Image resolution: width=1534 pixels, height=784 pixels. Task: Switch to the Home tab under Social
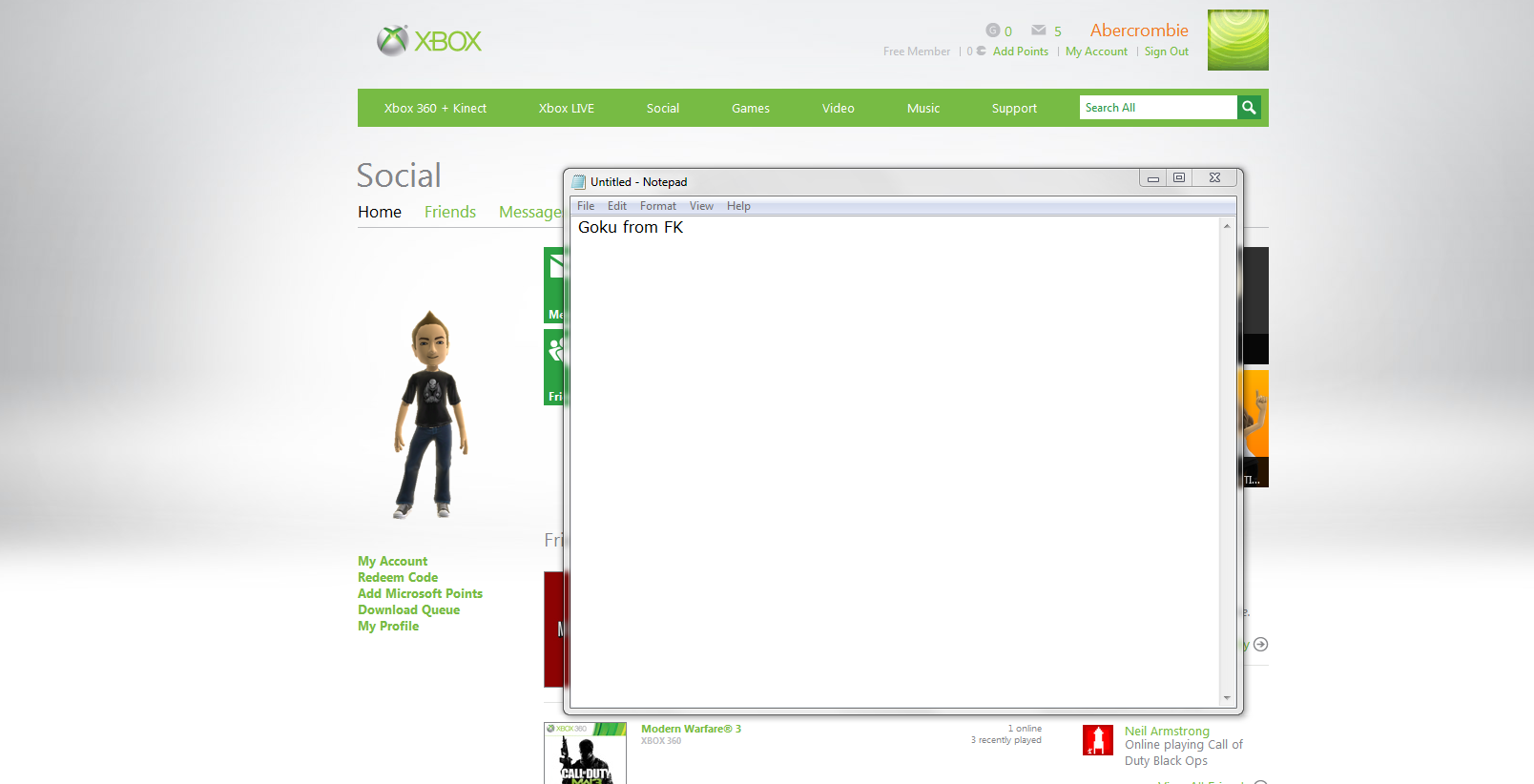[380, 212]
